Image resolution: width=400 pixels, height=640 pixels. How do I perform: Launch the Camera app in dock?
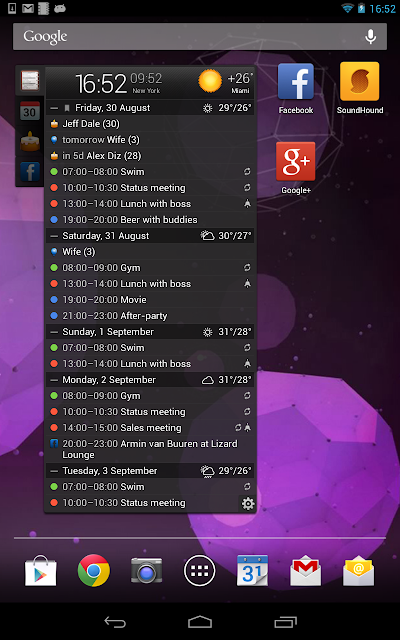(147, 571)
